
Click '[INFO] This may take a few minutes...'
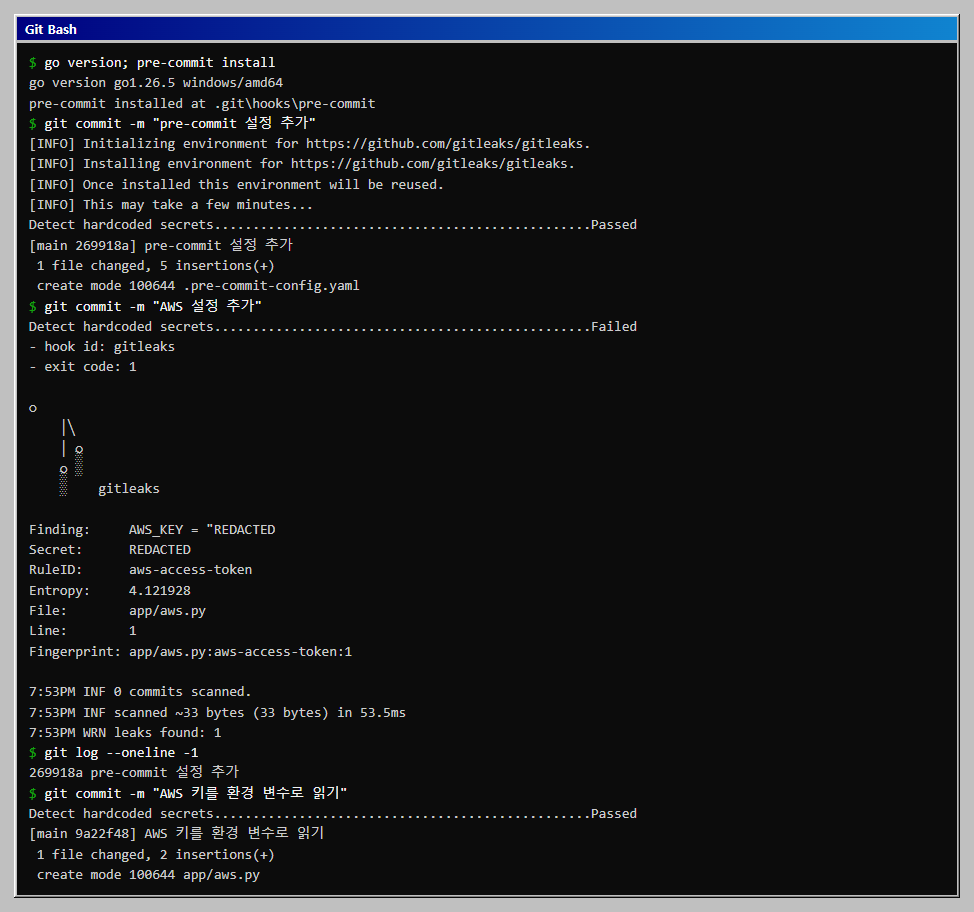(171, 204)
